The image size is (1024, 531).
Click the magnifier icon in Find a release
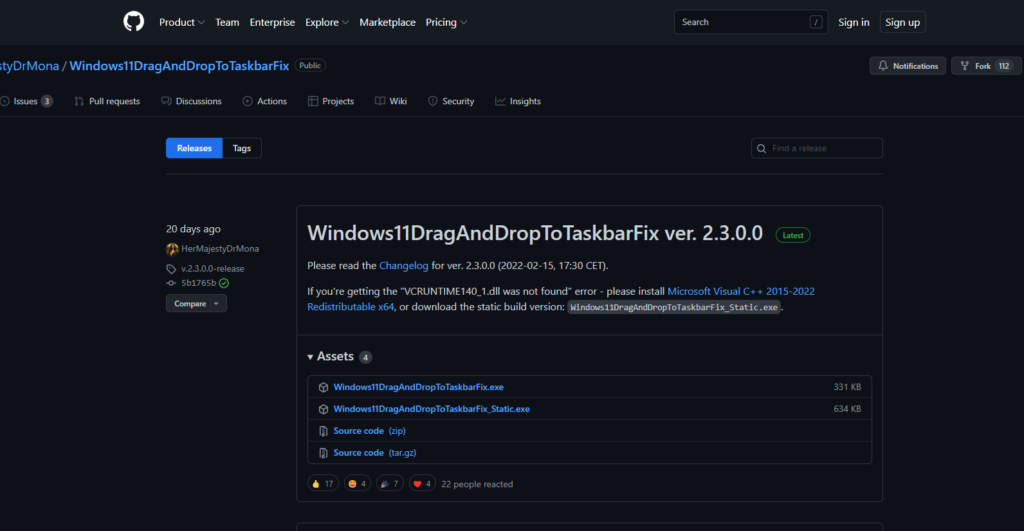pyautogui.click(x=761, y=149)
